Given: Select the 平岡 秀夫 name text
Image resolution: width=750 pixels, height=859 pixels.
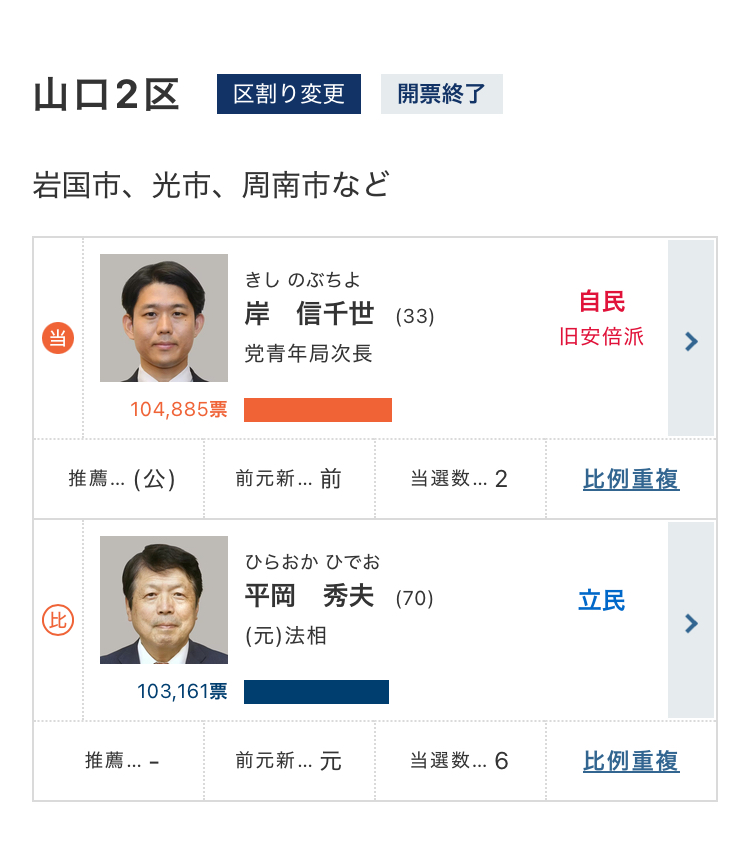Looking at the screenshot, I should point(309,597).
